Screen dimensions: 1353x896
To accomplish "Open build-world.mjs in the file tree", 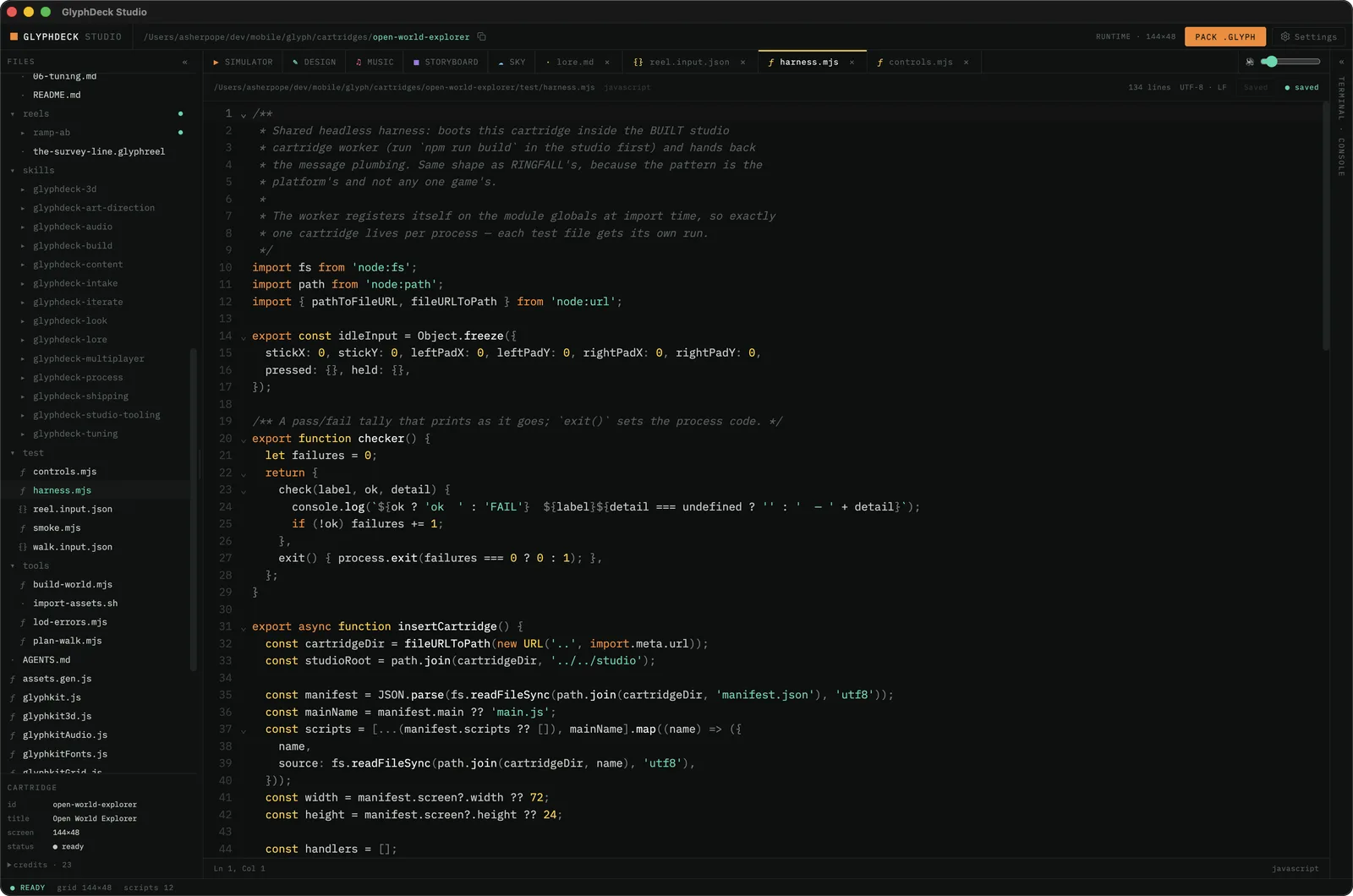I will (x=72, y=584).
